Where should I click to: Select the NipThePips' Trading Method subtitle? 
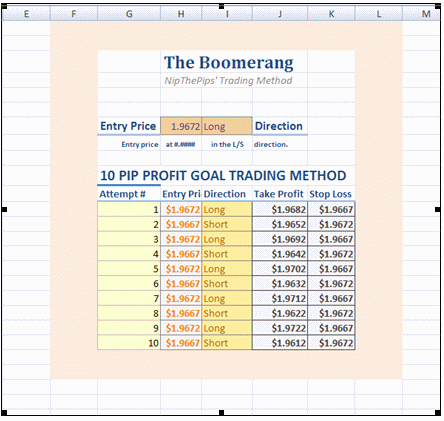228,81
